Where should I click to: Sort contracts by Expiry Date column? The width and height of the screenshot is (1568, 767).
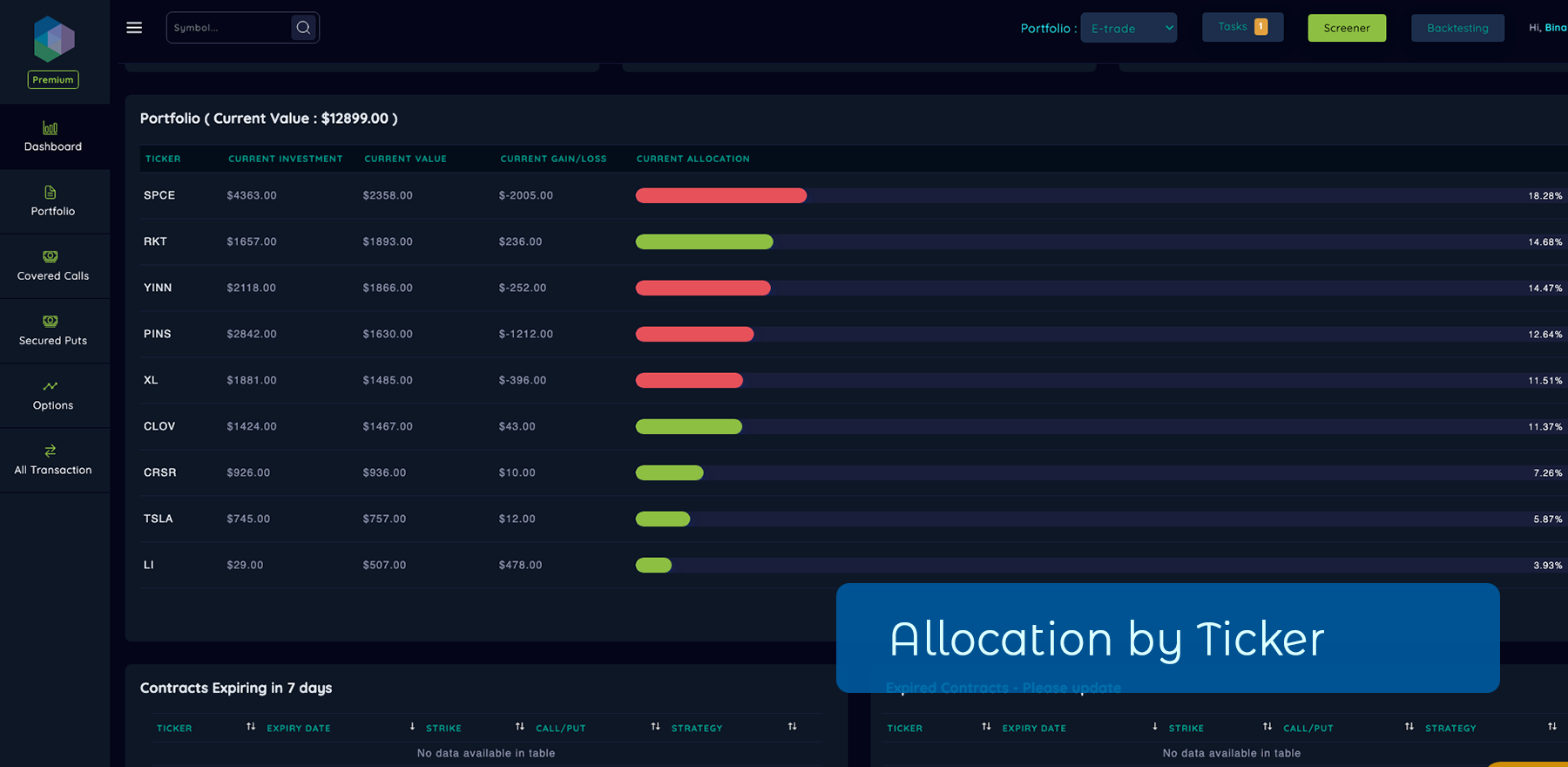coord(299,728)
